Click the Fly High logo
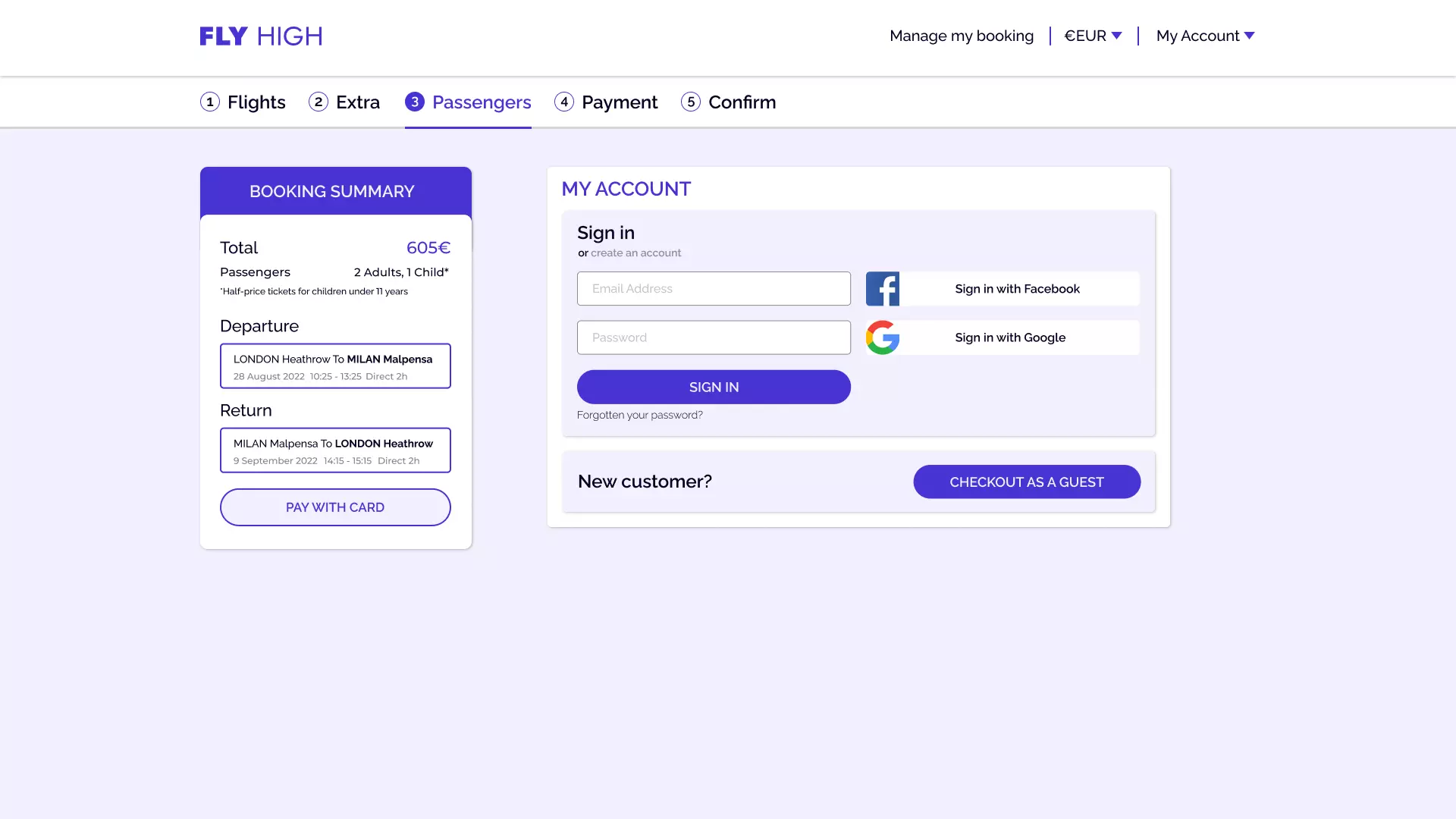1456x819 pixels. point(261,36)
